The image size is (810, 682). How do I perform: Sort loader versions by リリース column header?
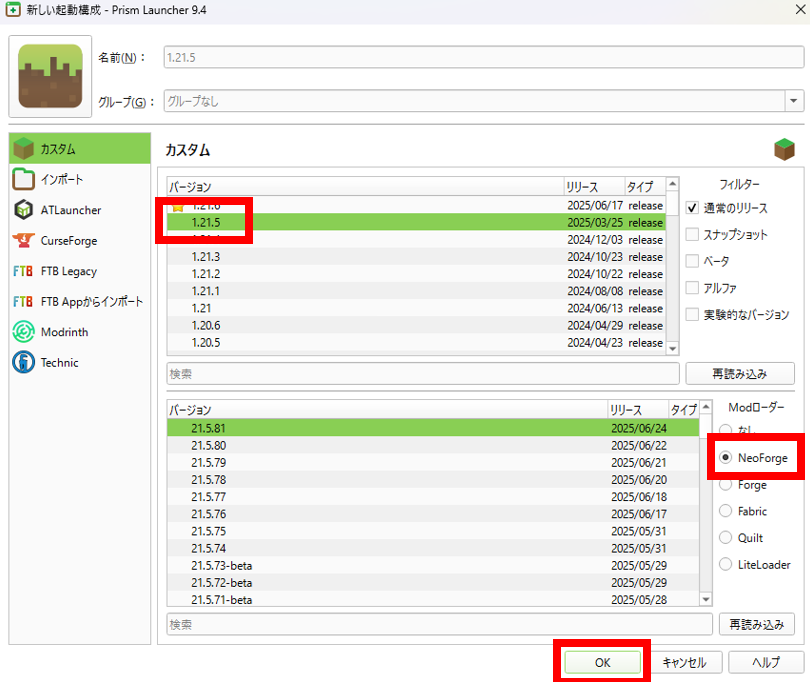[x=638, y=410]
